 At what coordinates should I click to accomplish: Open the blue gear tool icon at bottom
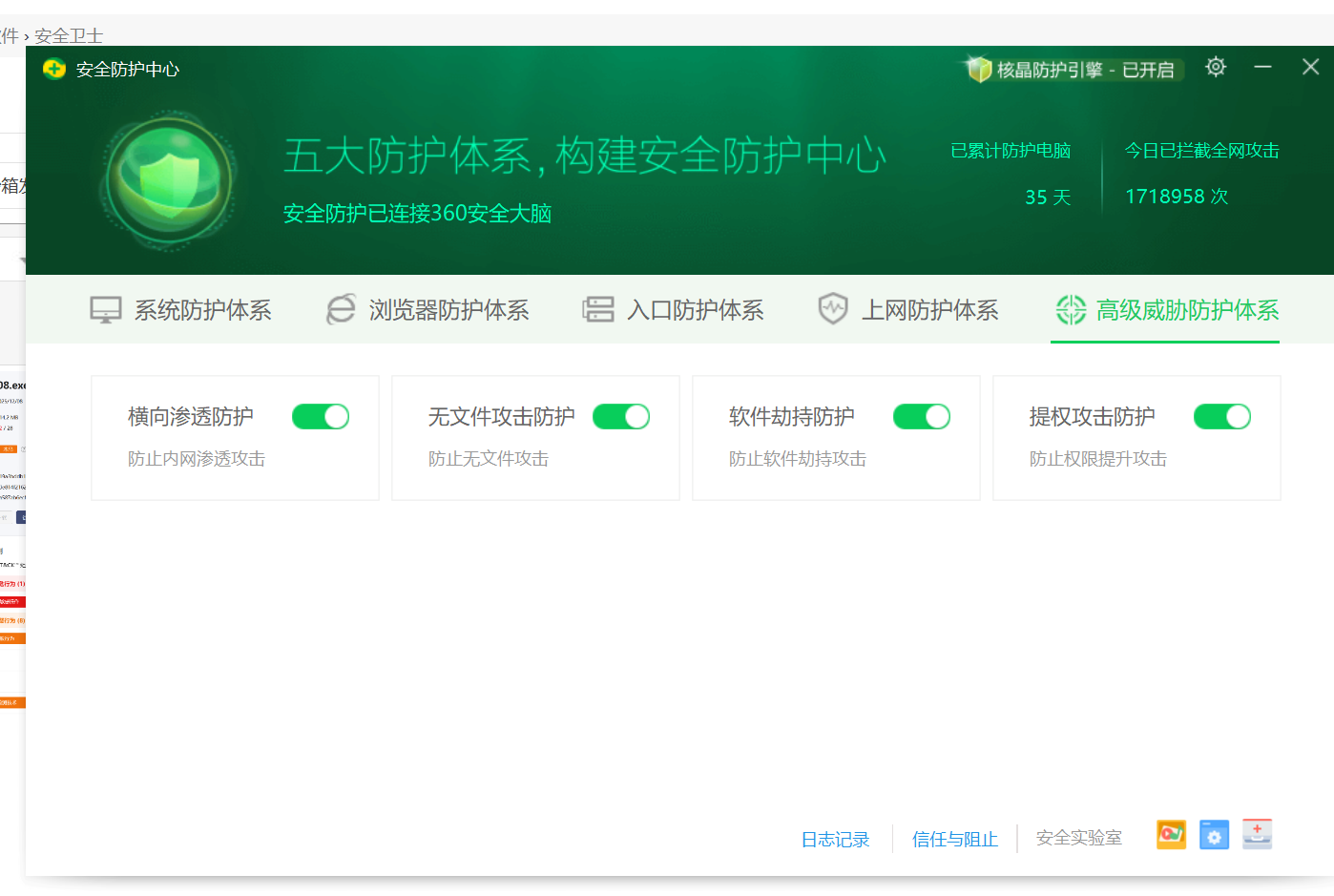point(1214,835)
